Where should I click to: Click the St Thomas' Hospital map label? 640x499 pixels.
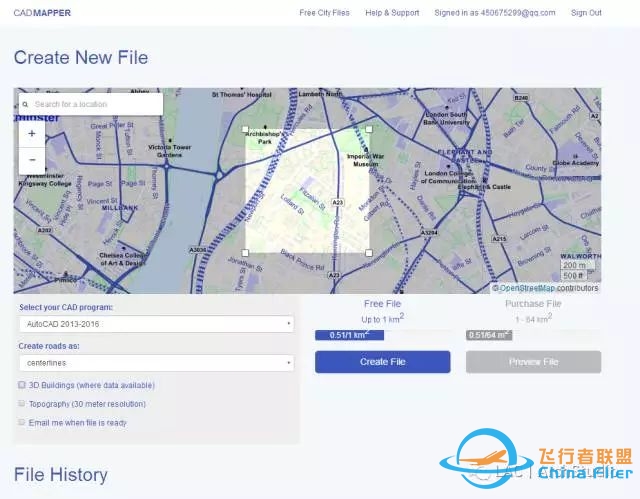tap(242, 95)
